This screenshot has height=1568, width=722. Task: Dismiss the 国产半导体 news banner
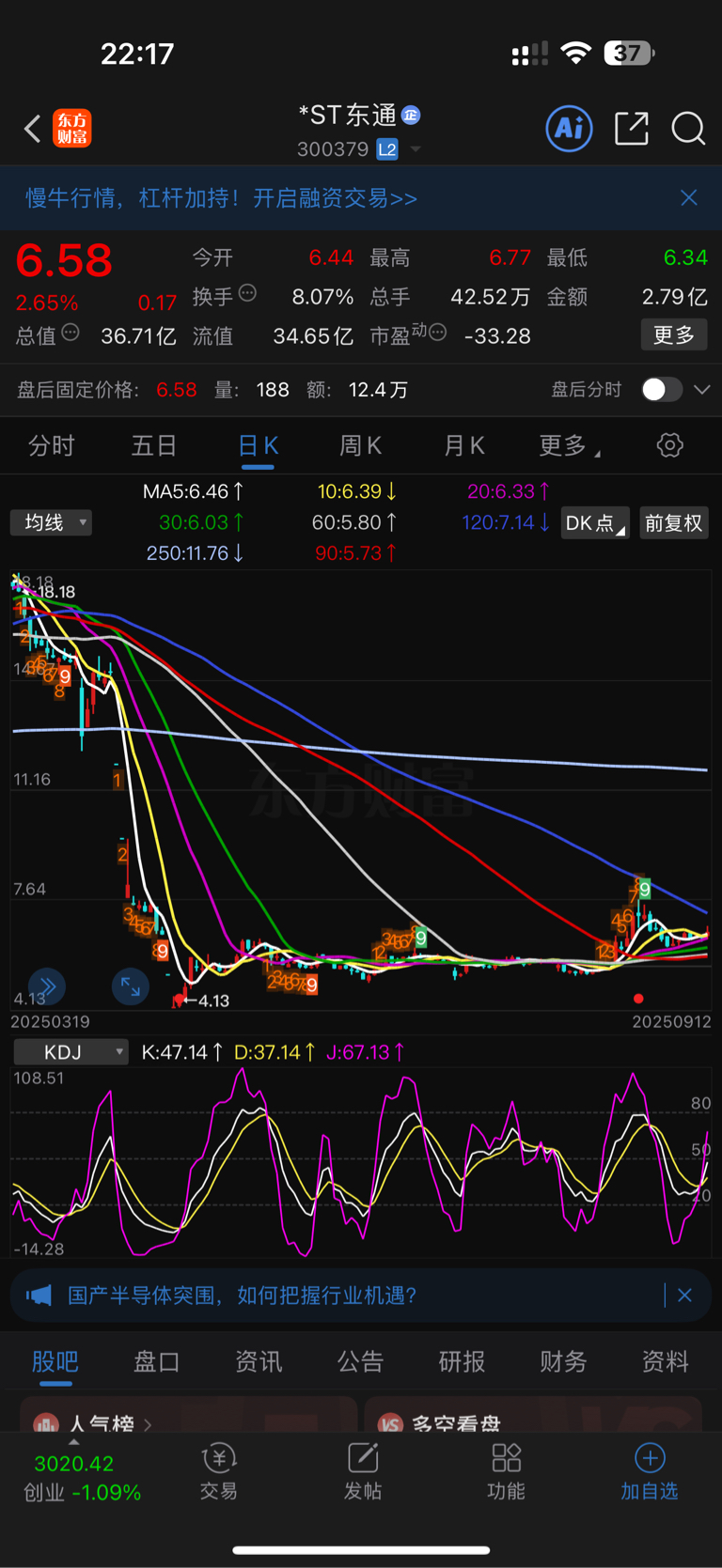pos(684,1296)
